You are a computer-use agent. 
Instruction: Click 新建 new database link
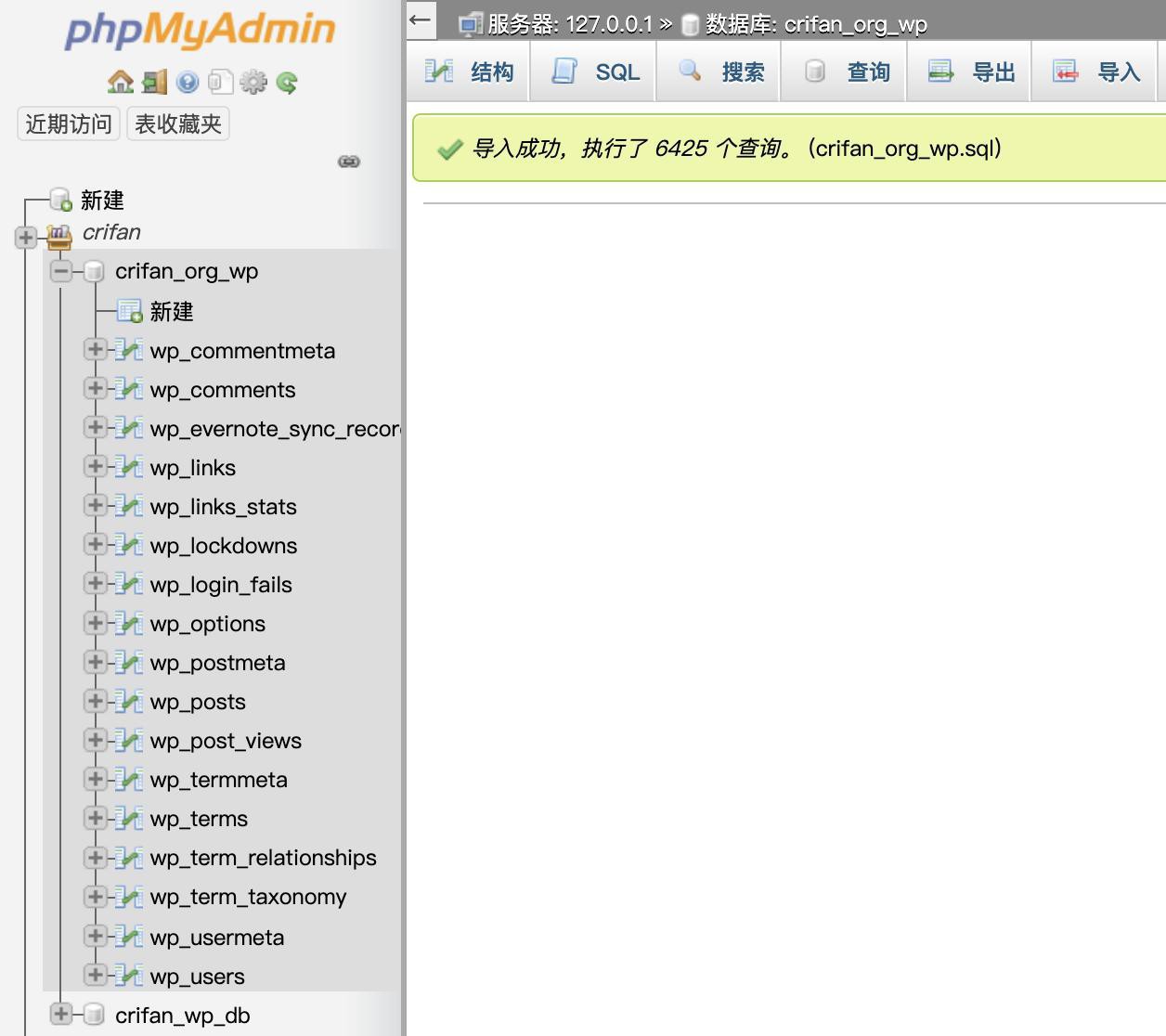[x=102, y=201]
